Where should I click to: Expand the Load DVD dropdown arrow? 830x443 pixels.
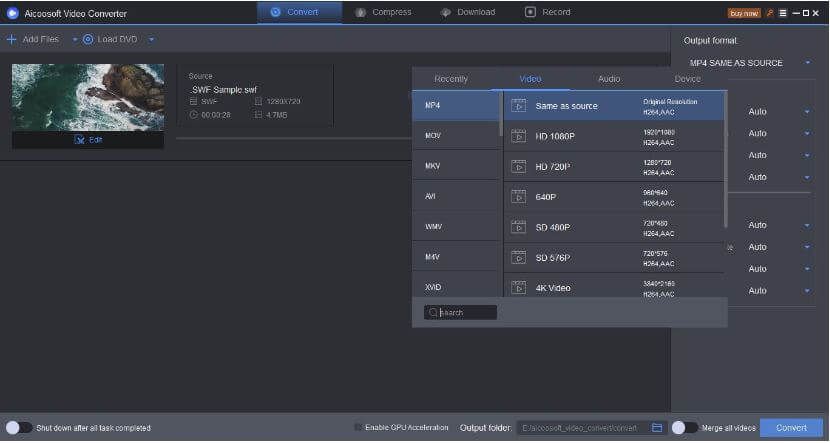[x=151, y=40]
